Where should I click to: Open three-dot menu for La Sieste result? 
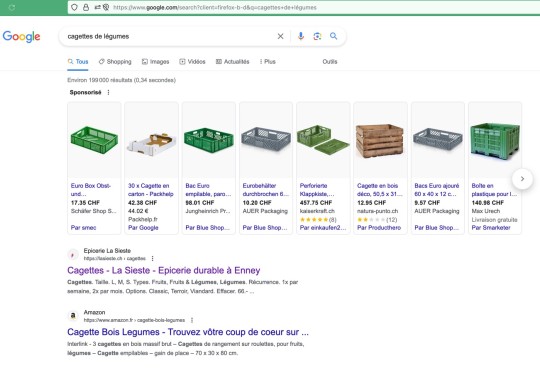[153, 258]
